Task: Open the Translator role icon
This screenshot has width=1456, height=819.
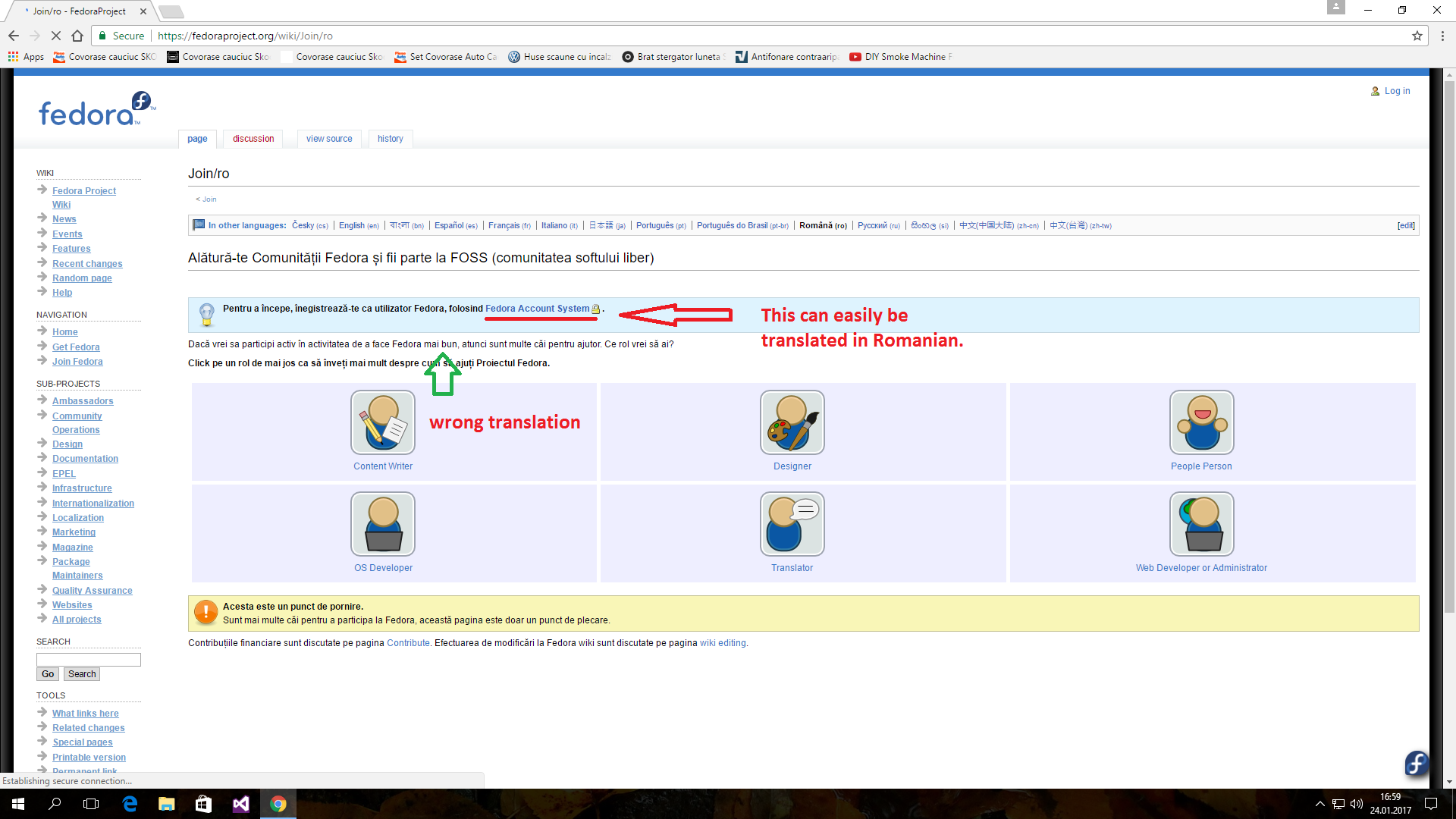Action: (792, 524)
